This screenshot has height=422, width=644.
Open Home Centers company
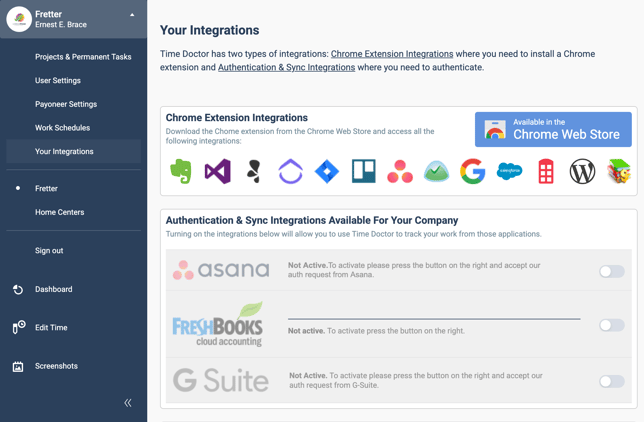(60, 212)
